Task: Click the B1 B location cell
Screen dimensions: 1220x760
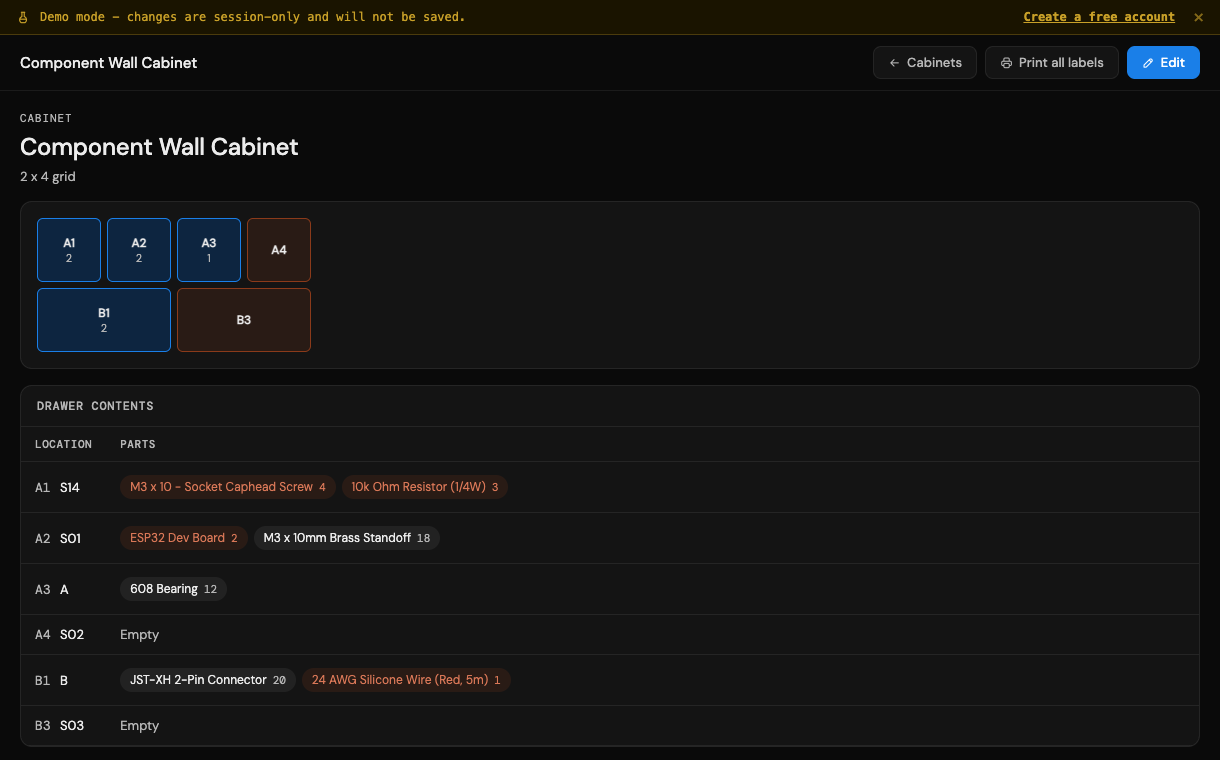Action: 52,680
